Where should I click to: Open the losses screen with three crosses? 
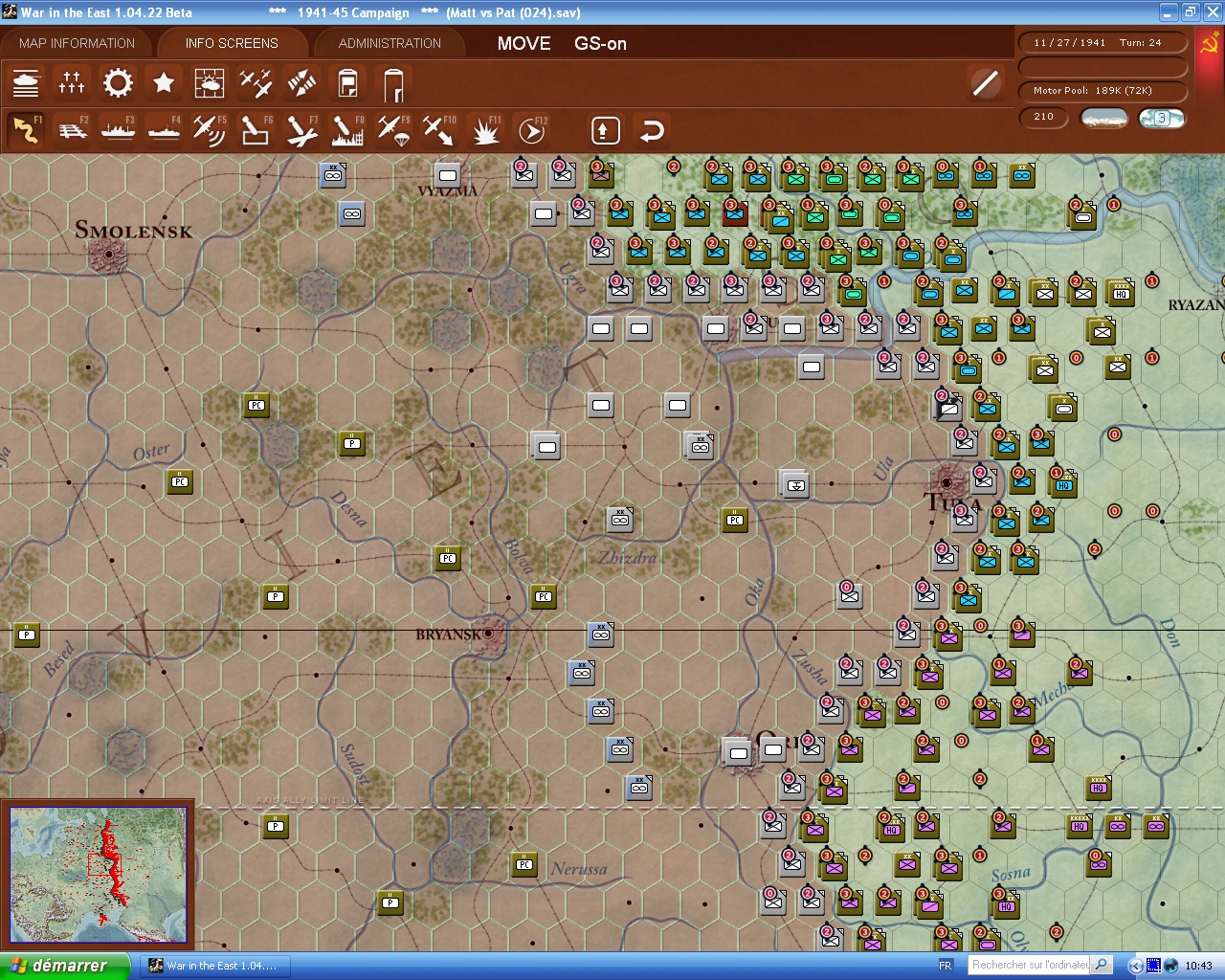tap(72, 84)
